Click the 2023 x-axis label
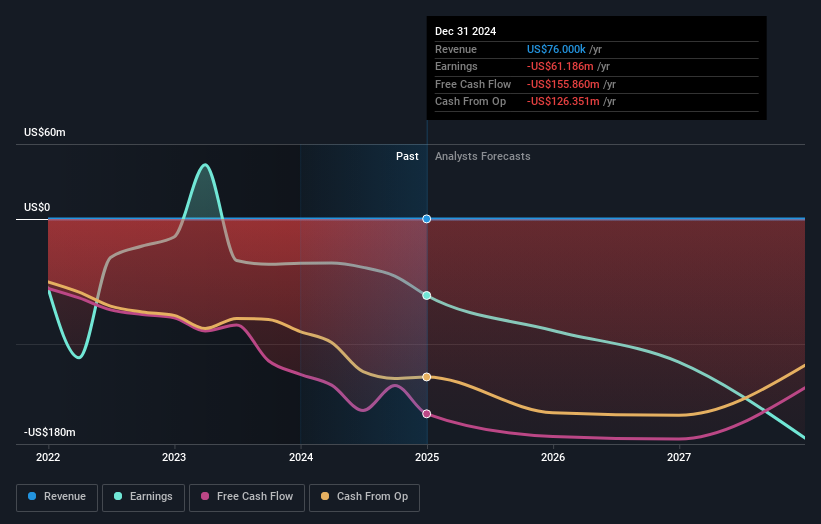 point(174,457)
